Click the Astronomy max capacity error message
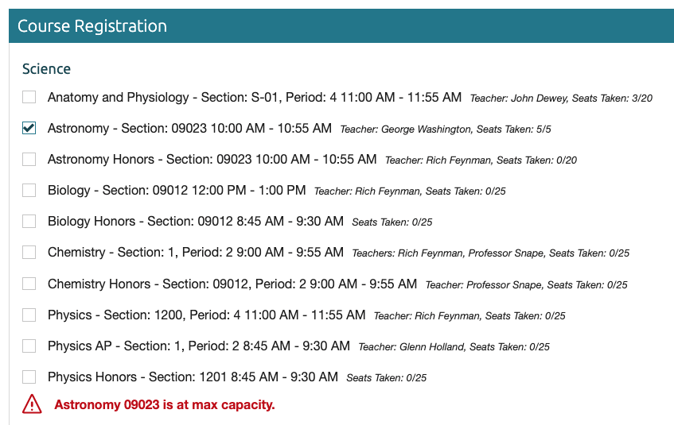This screenshot has width=674, height=425. coord(164,405)
